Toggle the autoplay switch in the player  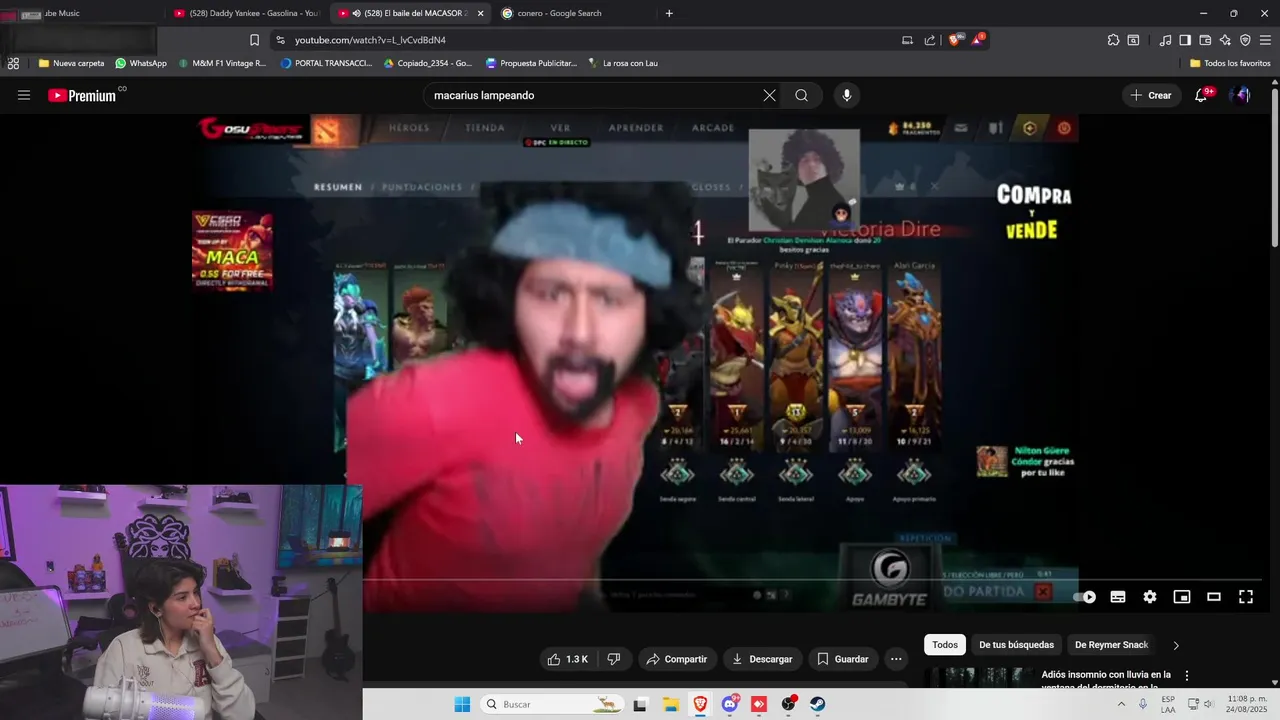point(1086,597)
